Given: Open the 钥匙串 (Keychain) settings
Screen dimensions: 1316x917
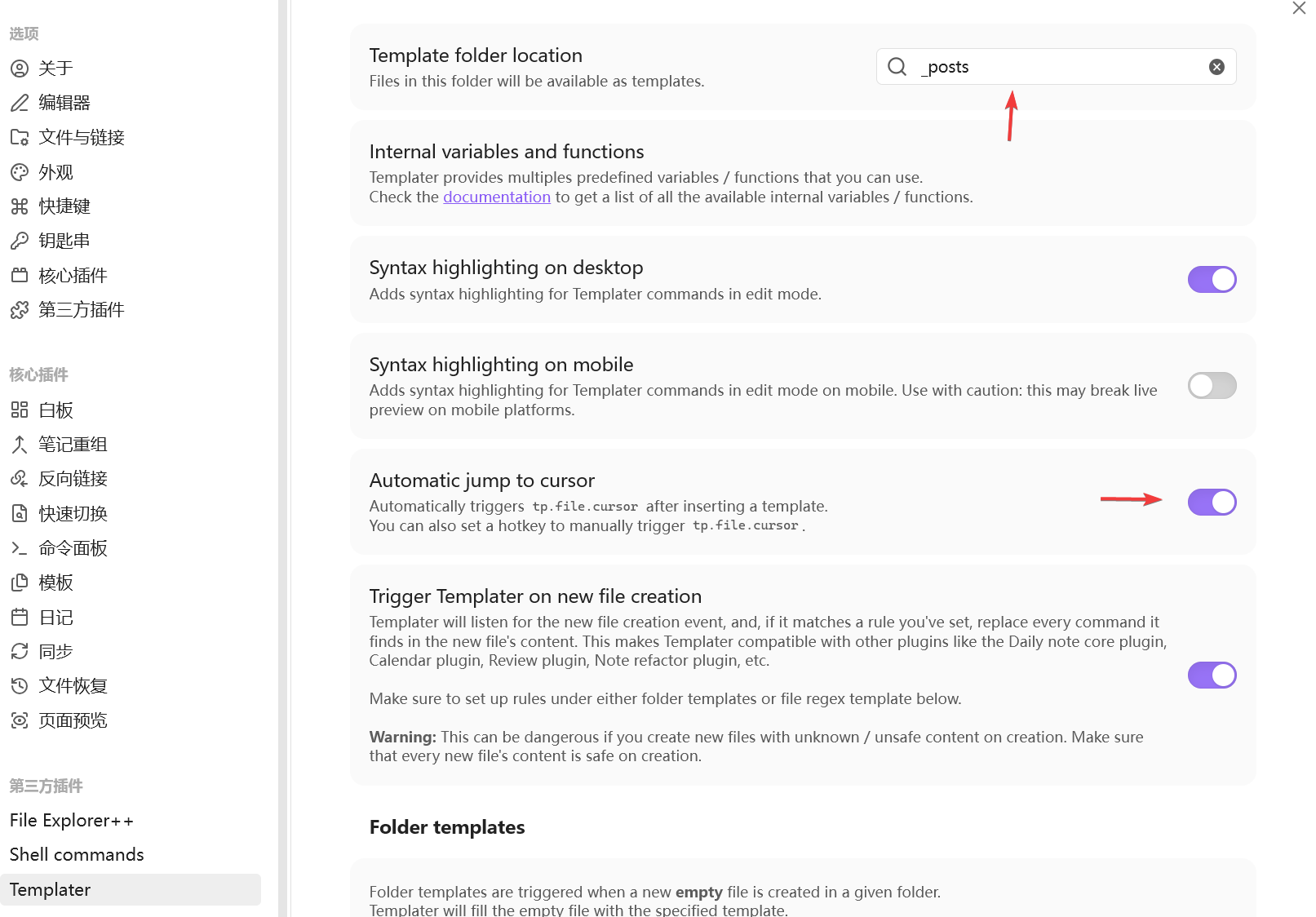Looking at the screenshot, I should pyautogui.click(x=64, y=241).
